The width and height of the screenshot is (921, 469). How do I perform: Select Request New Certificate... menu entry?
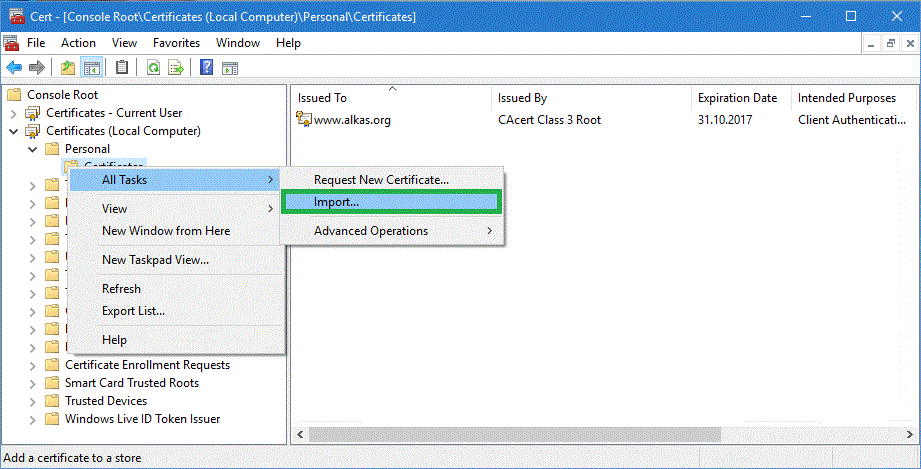tap(381, 179)
